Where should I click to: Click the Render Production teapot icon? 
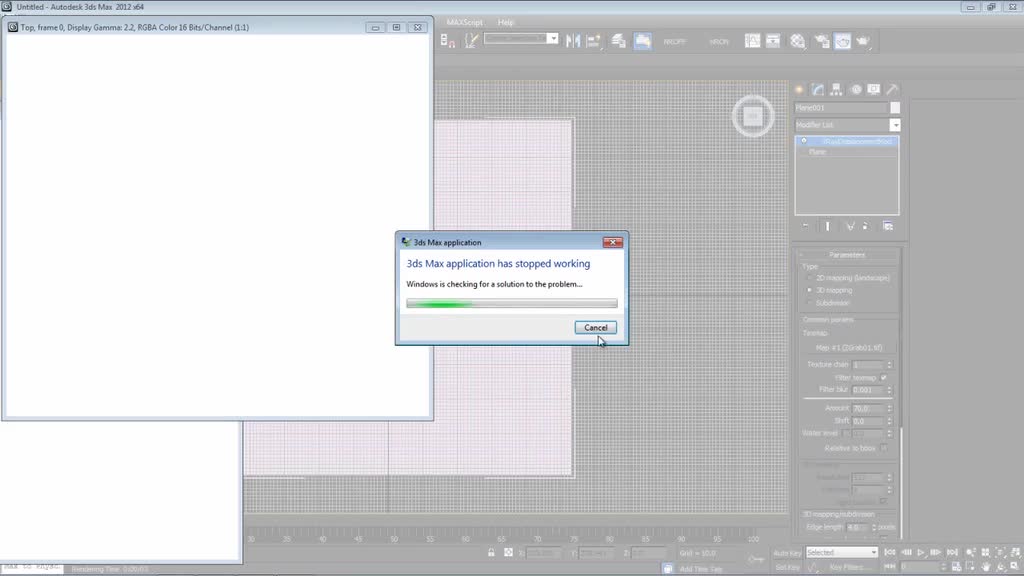[863, 41]
